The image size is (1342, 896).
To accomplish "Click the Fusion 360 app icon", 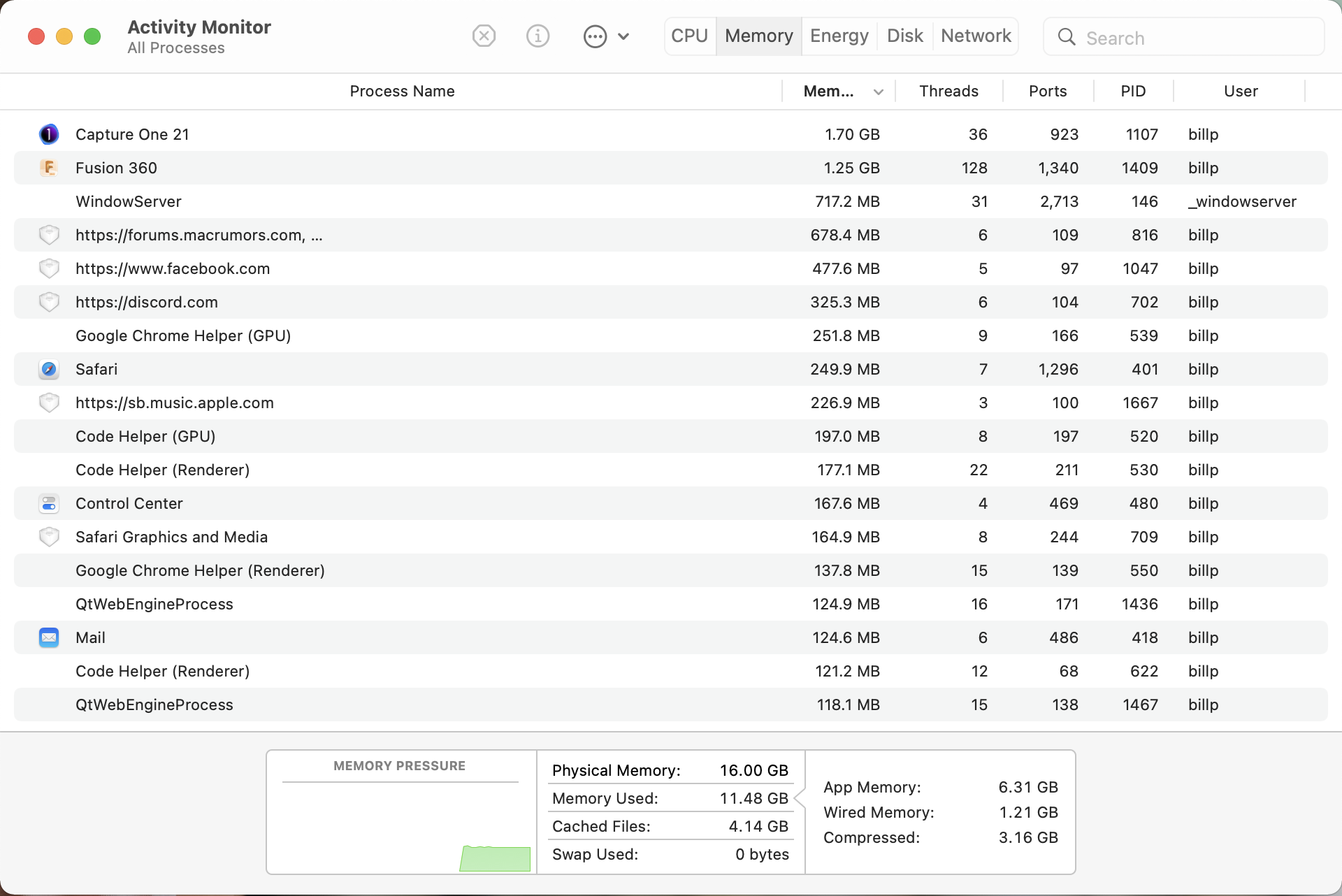I will (49, 168).
